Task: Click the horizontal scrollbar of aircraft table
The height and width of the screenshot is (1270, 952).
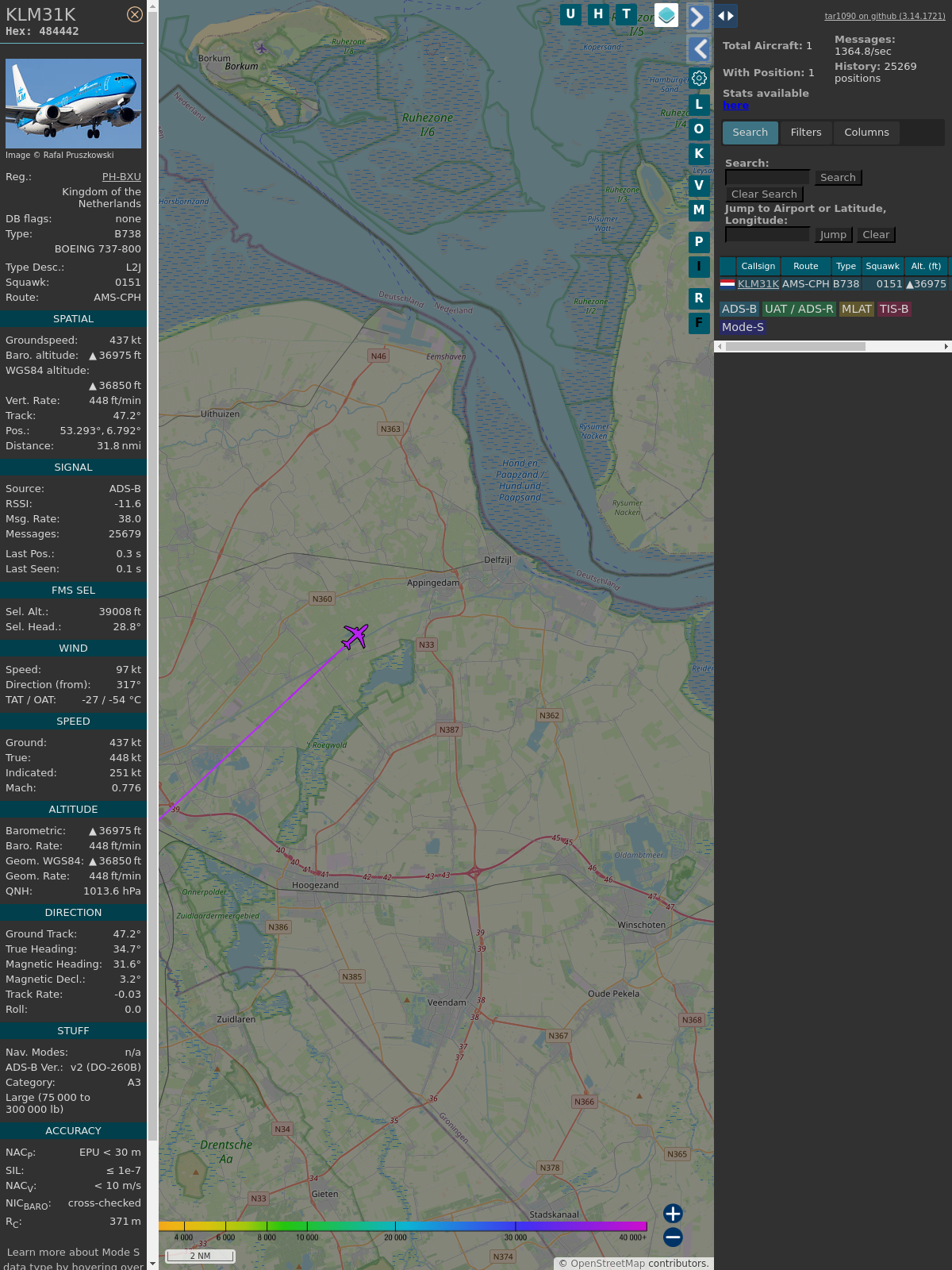Action: (x=795, y=347)
